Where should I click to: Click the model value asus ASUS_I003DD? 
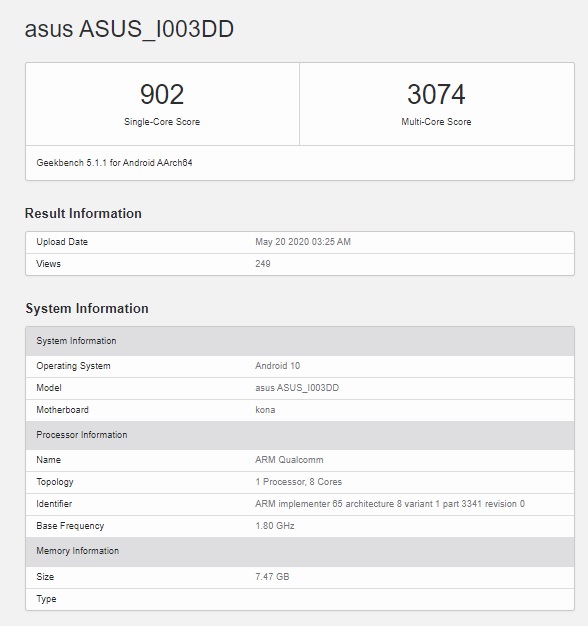[297, 388]
